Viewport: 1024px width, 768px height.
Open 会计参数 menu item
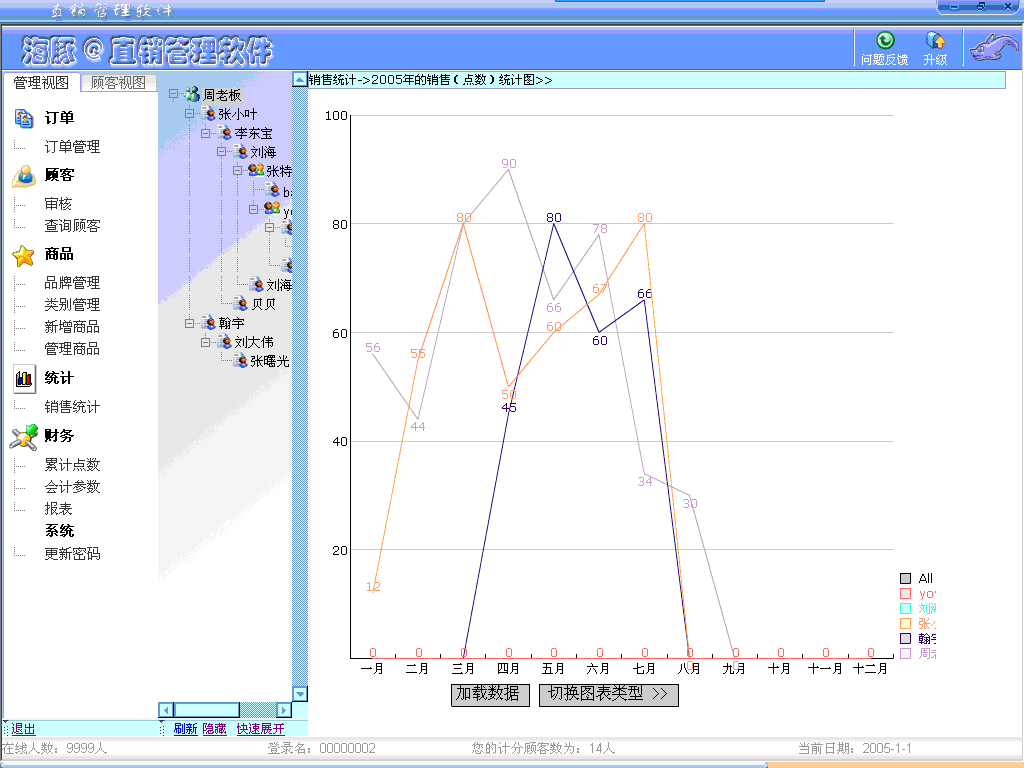click(72, 487)
